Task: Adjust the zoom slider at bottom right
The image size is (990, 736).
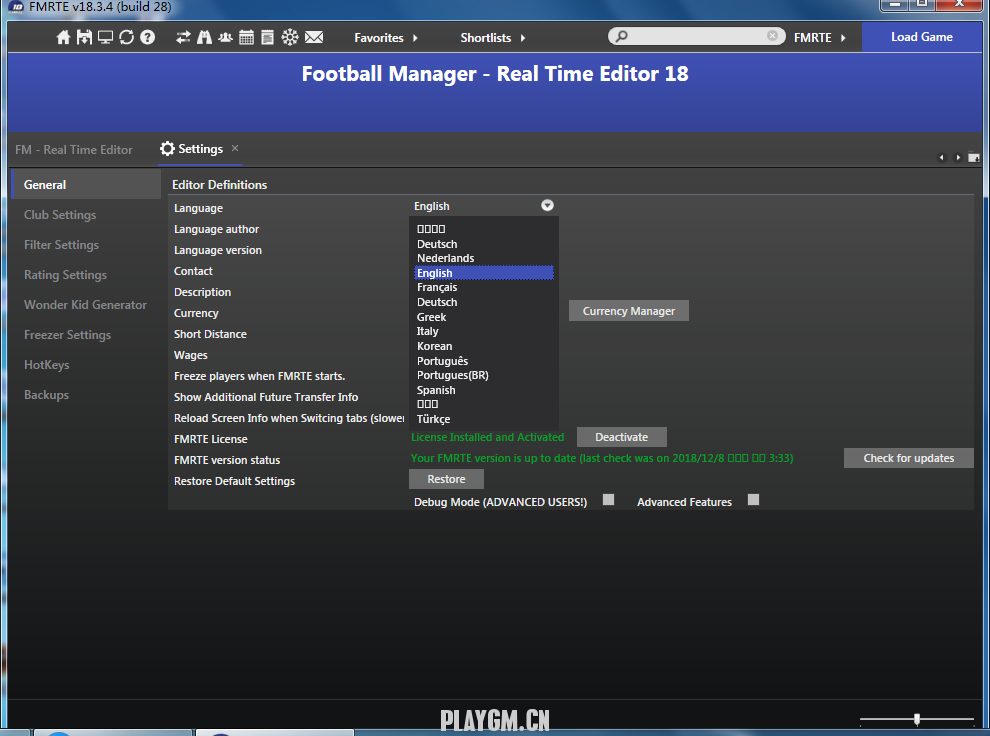Action: coord(916,719)
